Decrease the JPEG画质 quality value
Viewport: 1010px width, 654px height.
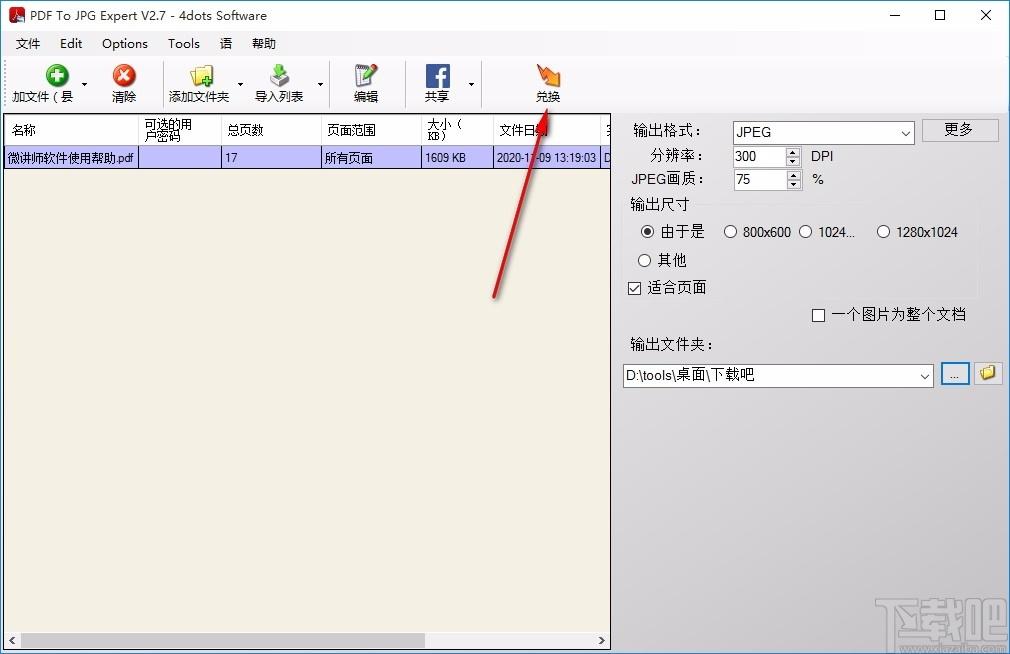pos(794,184)
